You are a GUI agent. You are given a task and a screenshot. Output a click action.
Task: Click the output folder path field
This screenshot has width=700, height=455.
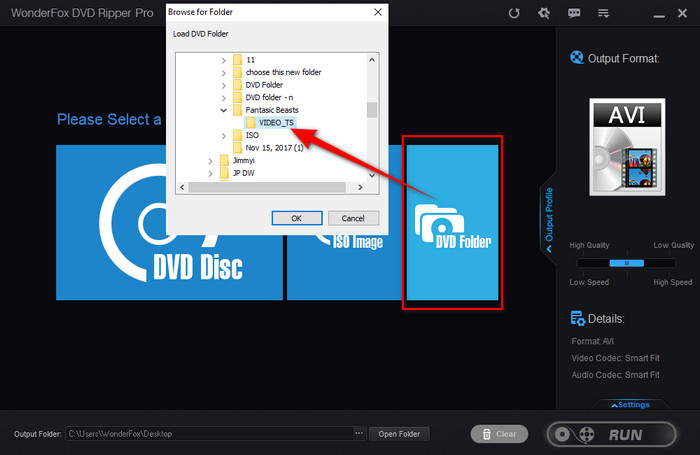210,434
